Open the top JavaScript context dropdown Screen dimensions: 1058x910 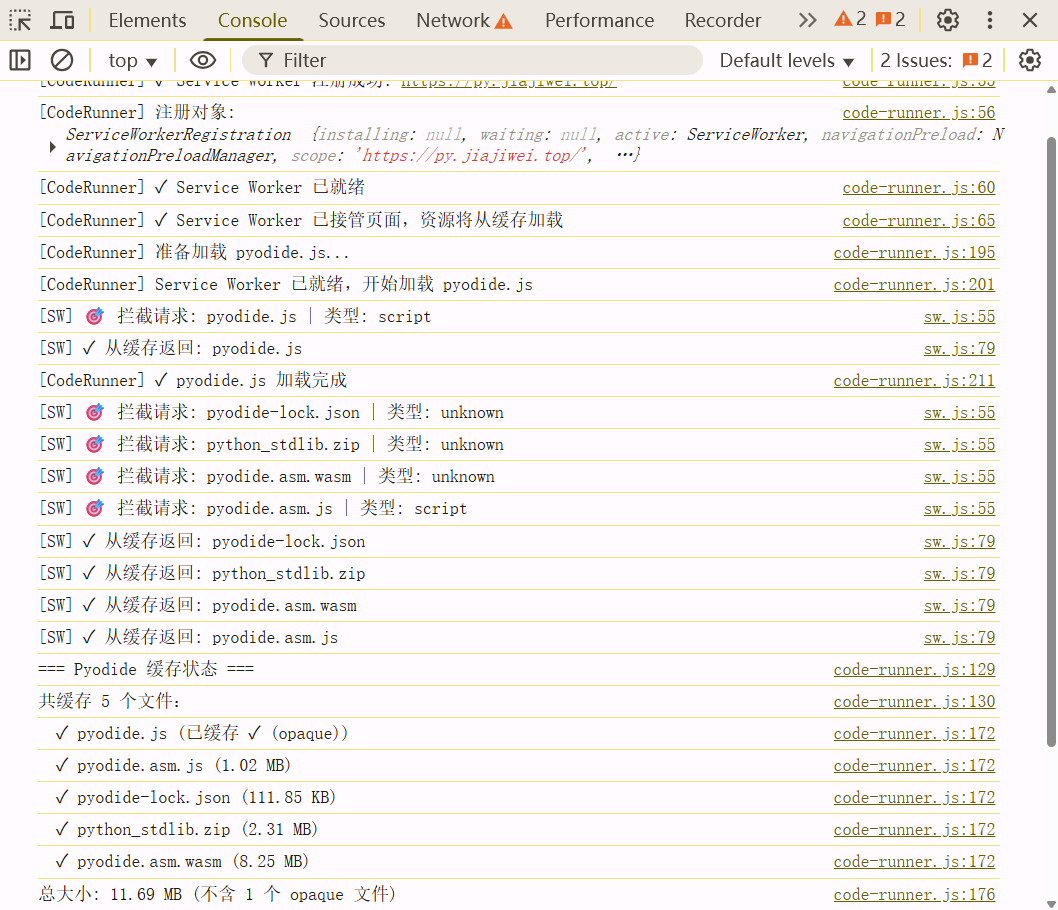(133, 61)
